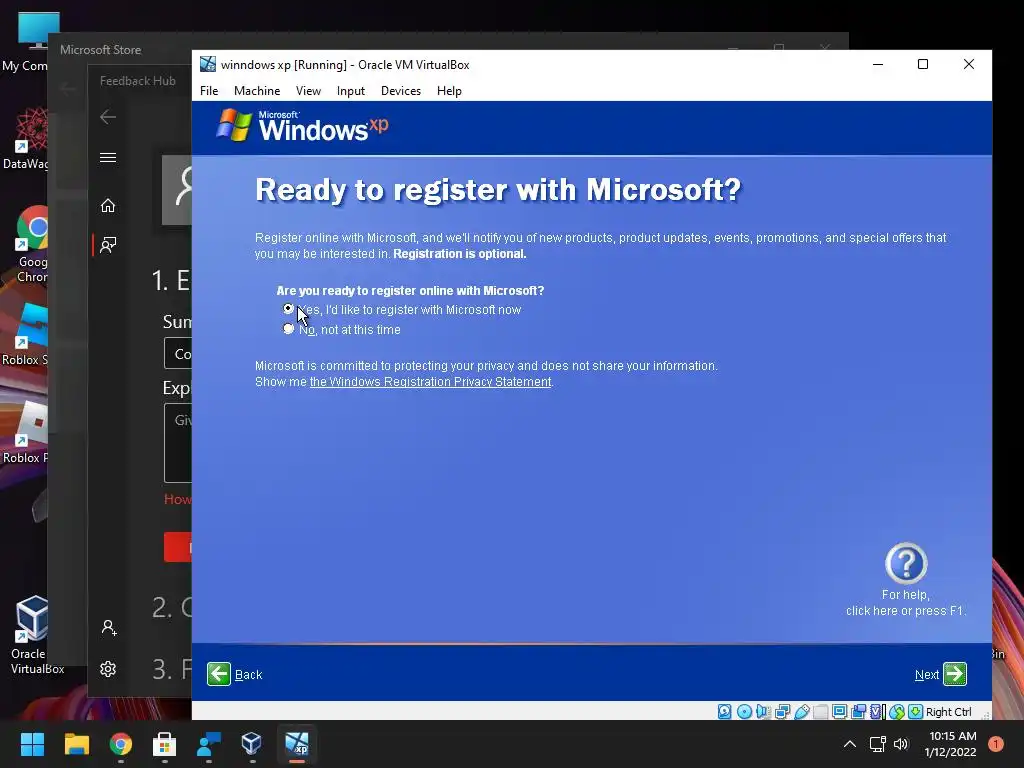Click the Next text link in XP setup
This screenshot has width=1024, height=768.
click(x=927, y=675)
